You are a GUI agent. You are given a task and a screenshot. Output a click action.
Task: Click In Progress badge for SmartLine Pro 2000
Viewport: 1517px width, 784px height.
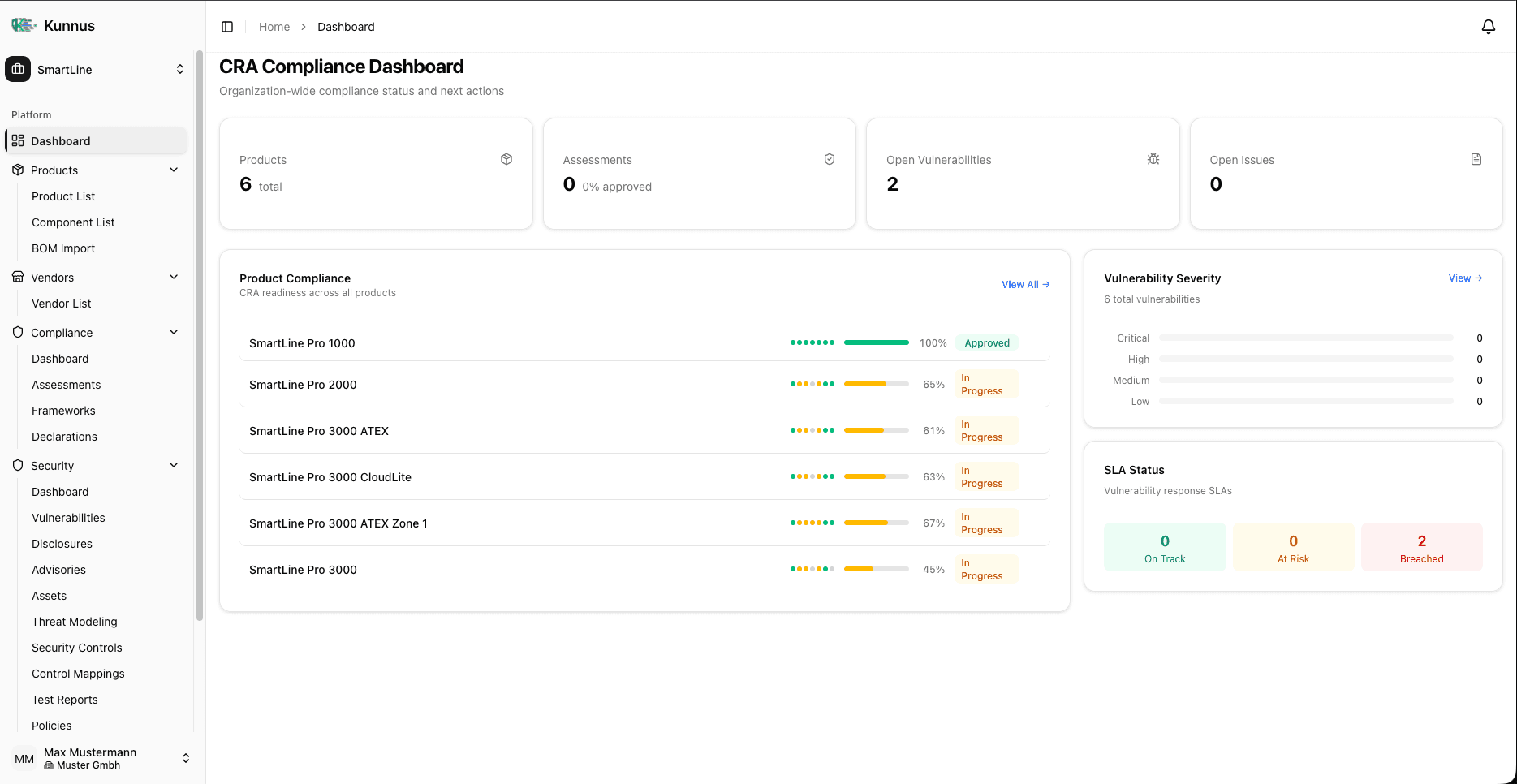(987, 385)
